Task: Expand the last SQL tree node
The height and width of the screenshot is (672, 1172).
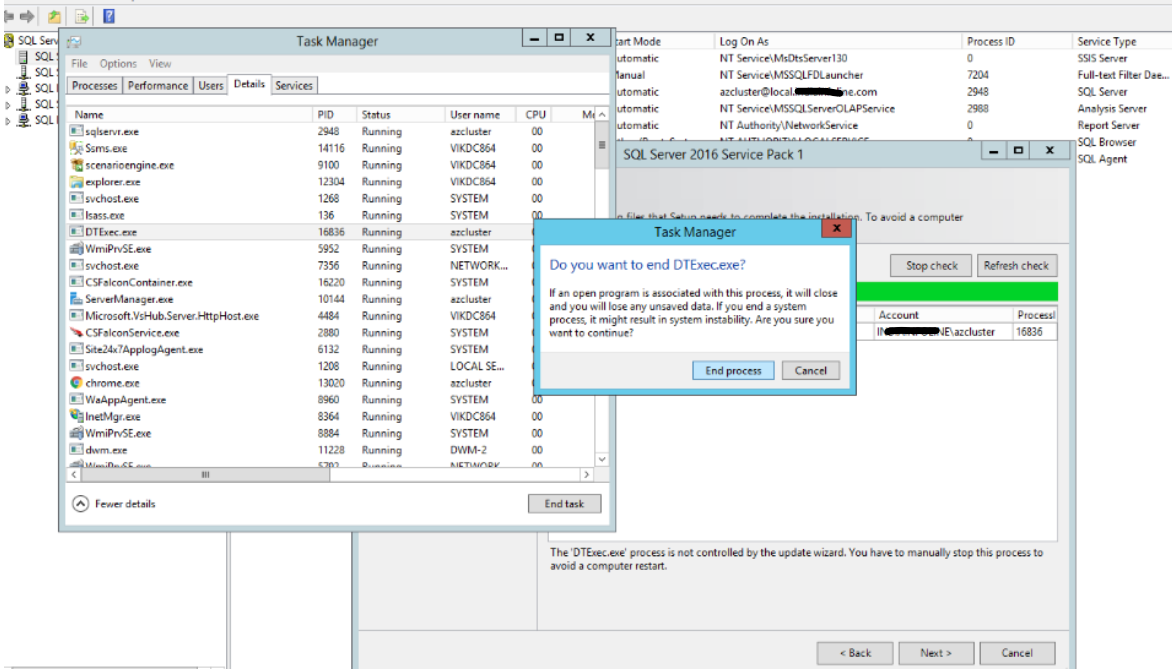Action: pyautogui.click(x=8, y=120)
